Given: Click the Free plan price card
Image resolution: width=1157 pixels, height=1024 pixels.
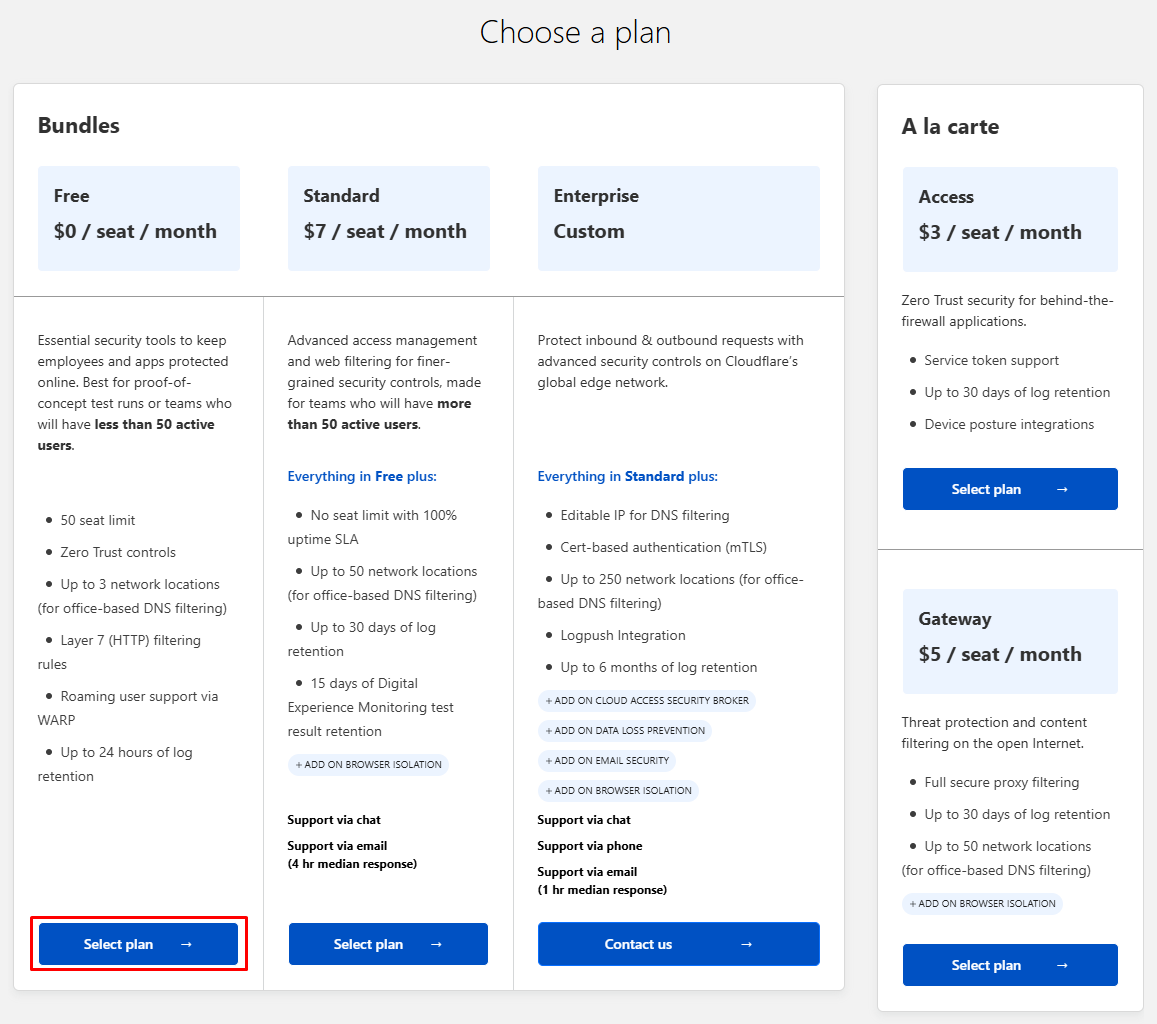Looking at the screenshot, I should click(x=139, y=218).
